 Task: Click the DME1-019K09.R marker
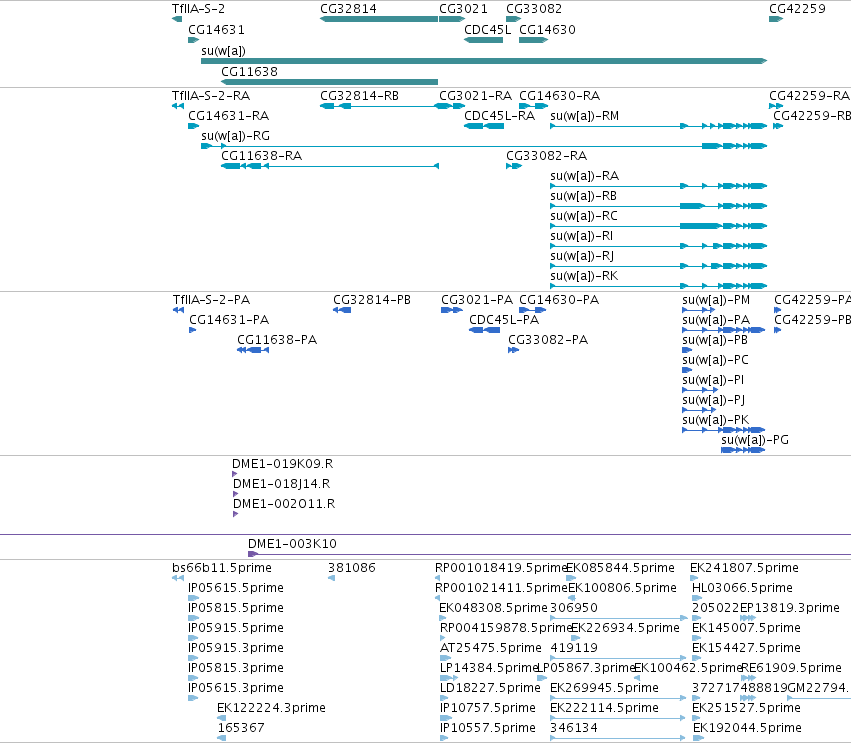(234, 474)
